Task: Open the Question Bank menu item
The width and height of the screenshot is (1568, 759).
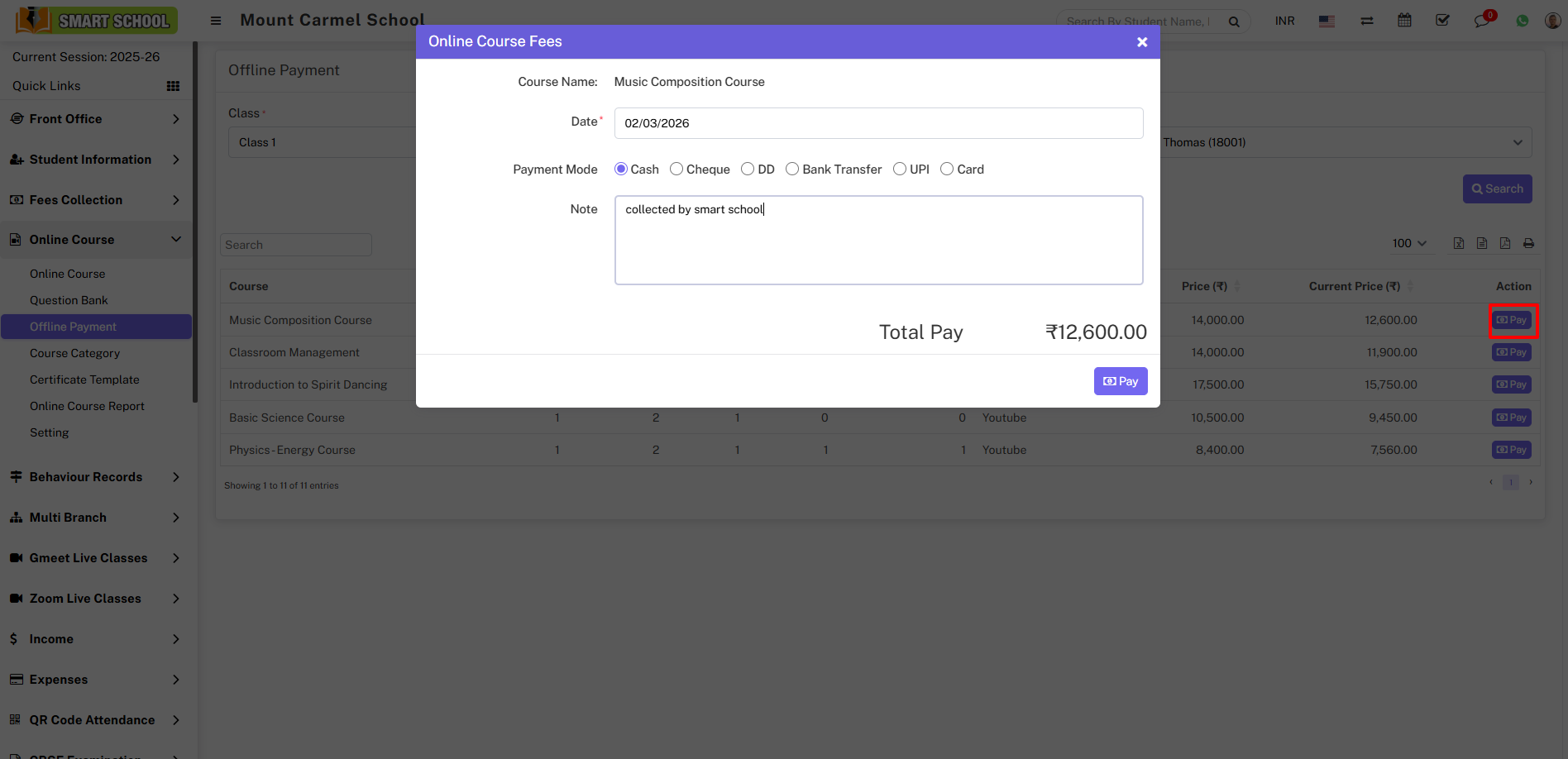Action: [69, 299]
